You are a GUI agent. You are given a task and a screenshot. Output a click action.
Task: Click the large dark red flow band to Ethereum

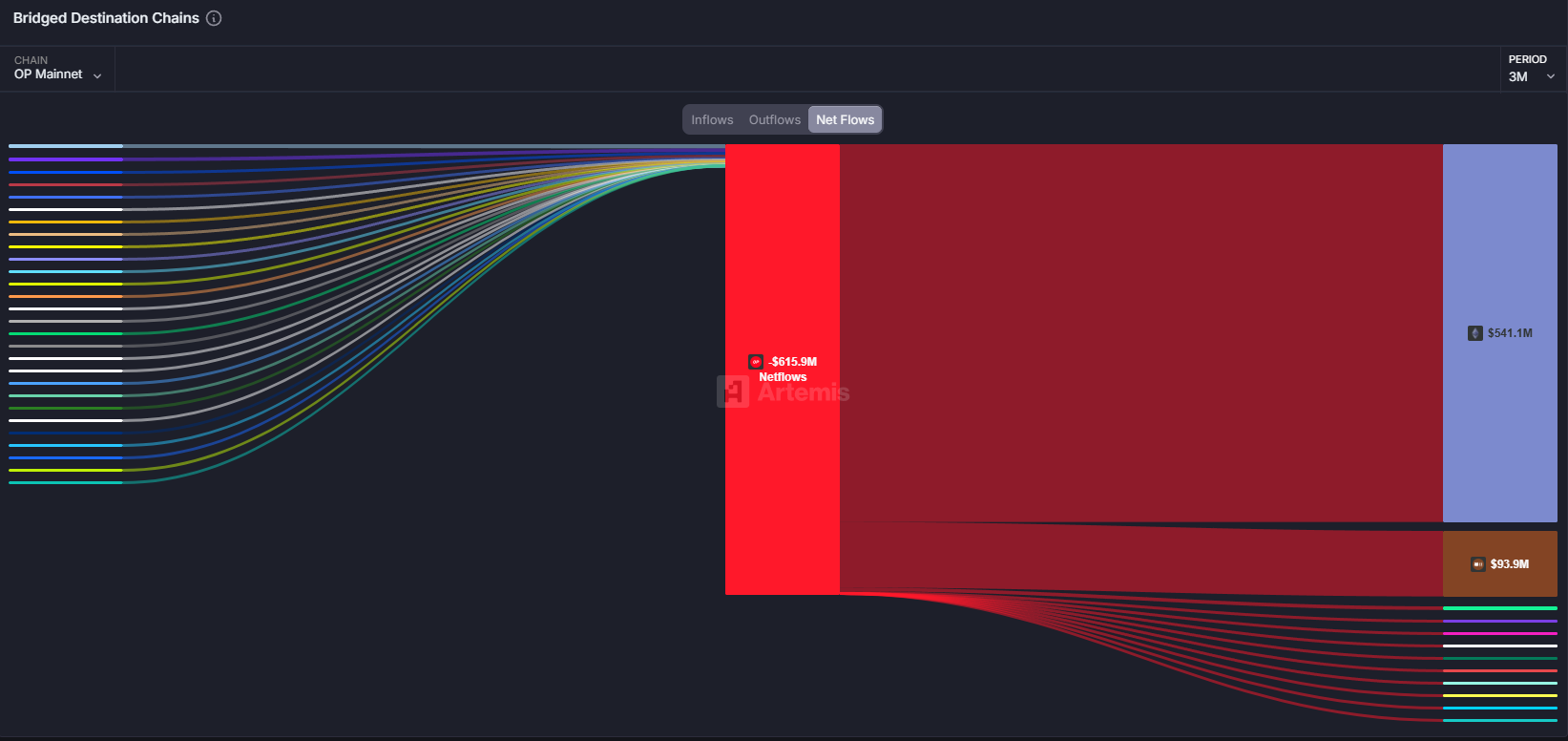coord(1140,332)
